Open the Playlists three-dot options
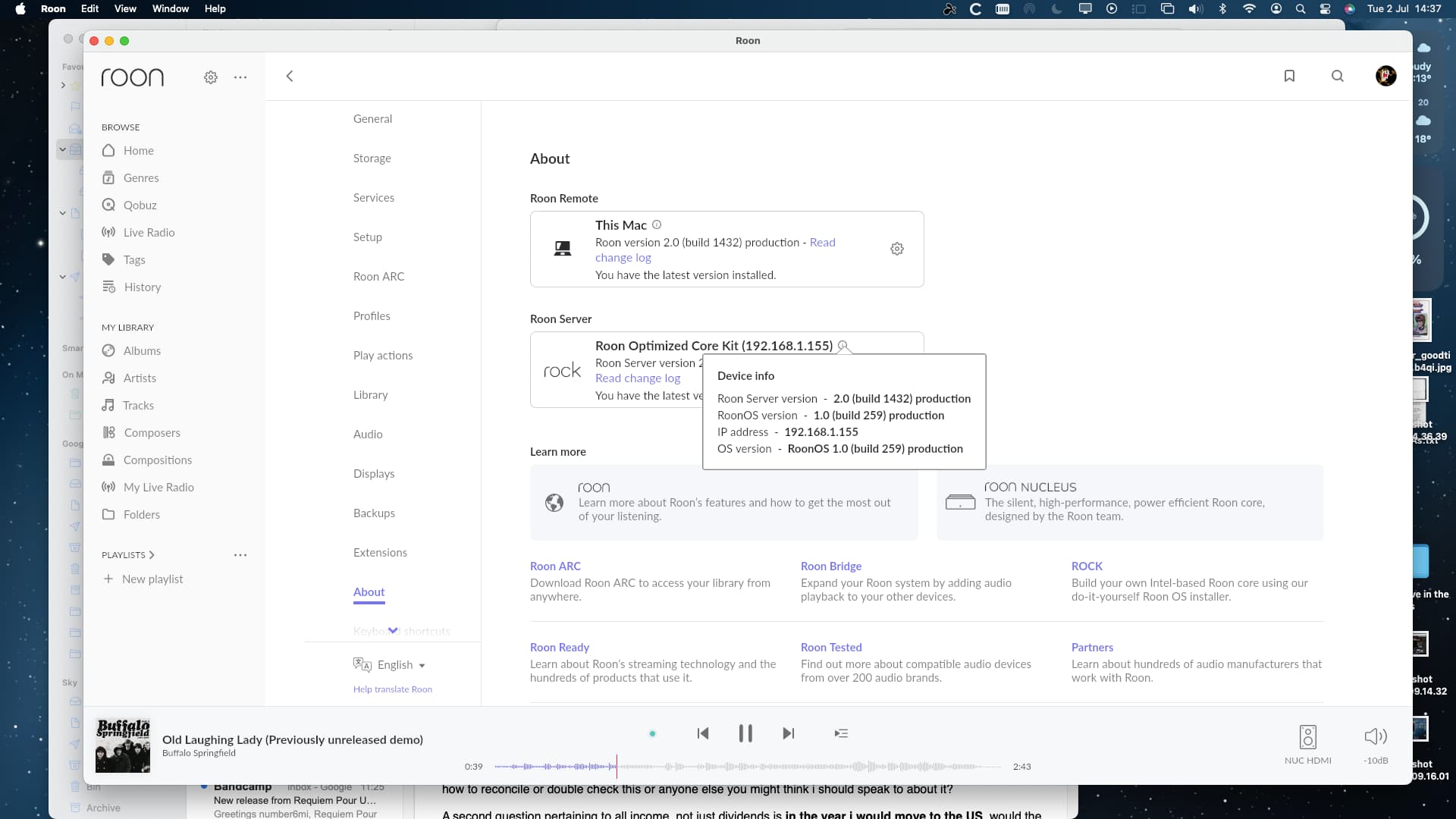This screenshot has height=819, width=1456. pos(240,555)
